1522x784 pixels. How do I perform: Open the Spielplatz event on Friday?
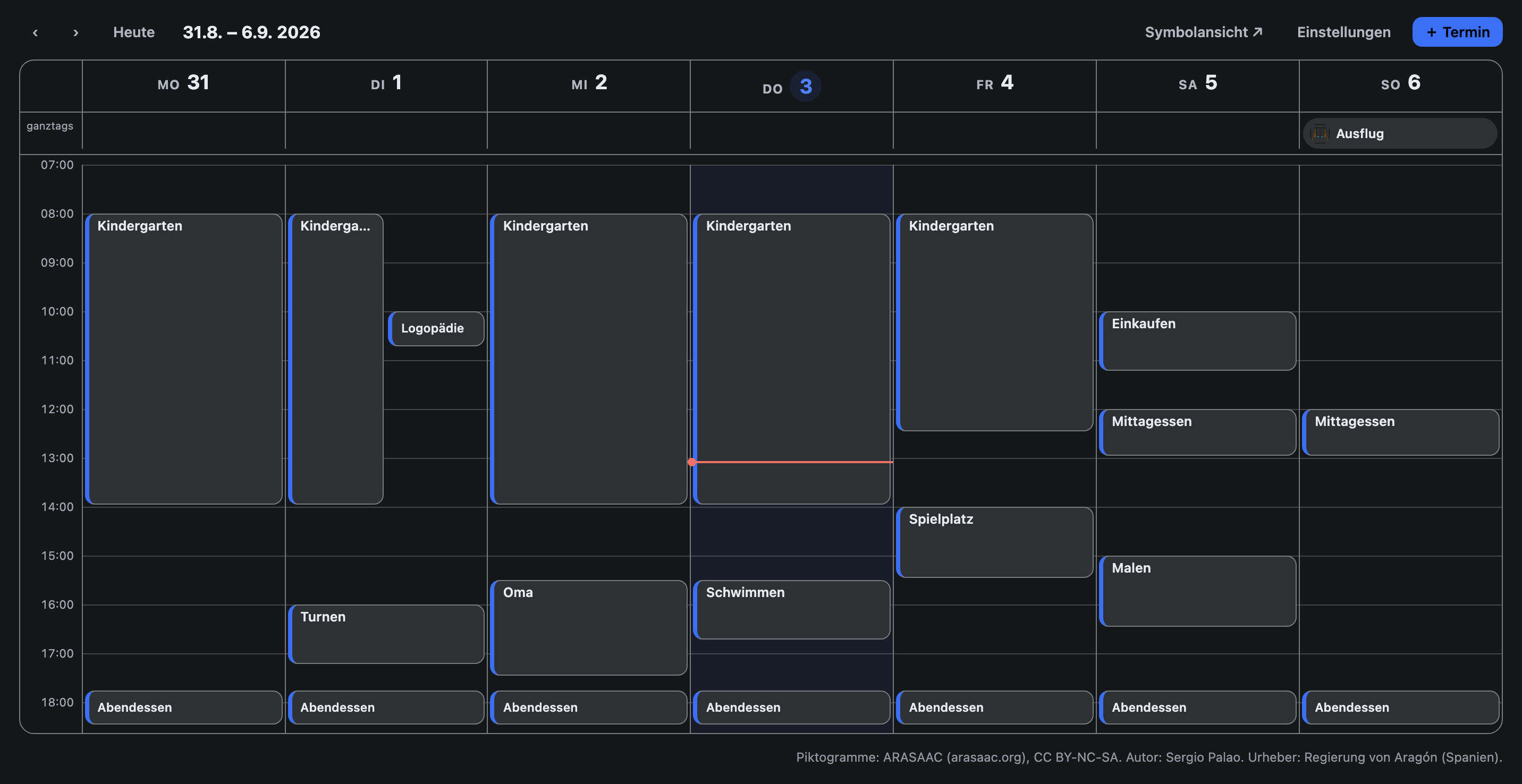pyautogui.click(x=994, y=542)
